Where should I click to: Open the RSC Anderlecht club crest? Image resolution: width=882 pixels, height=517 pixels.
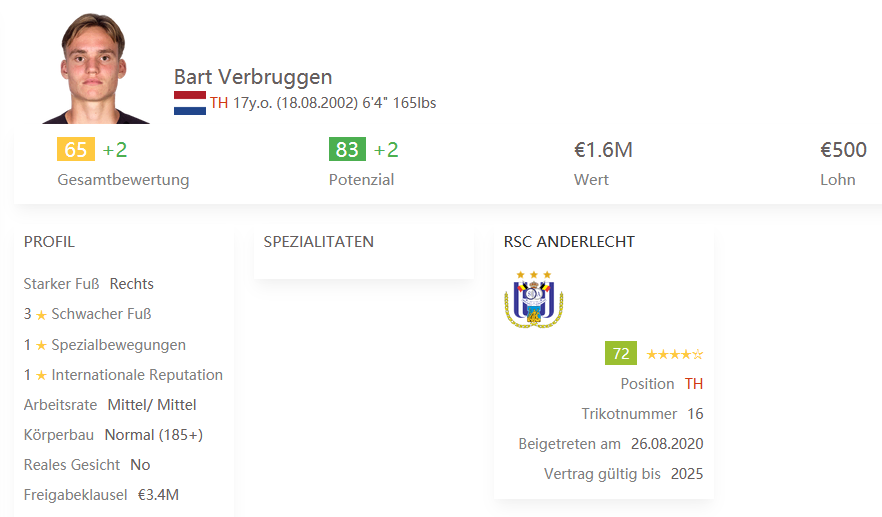(x=534, y=299)
